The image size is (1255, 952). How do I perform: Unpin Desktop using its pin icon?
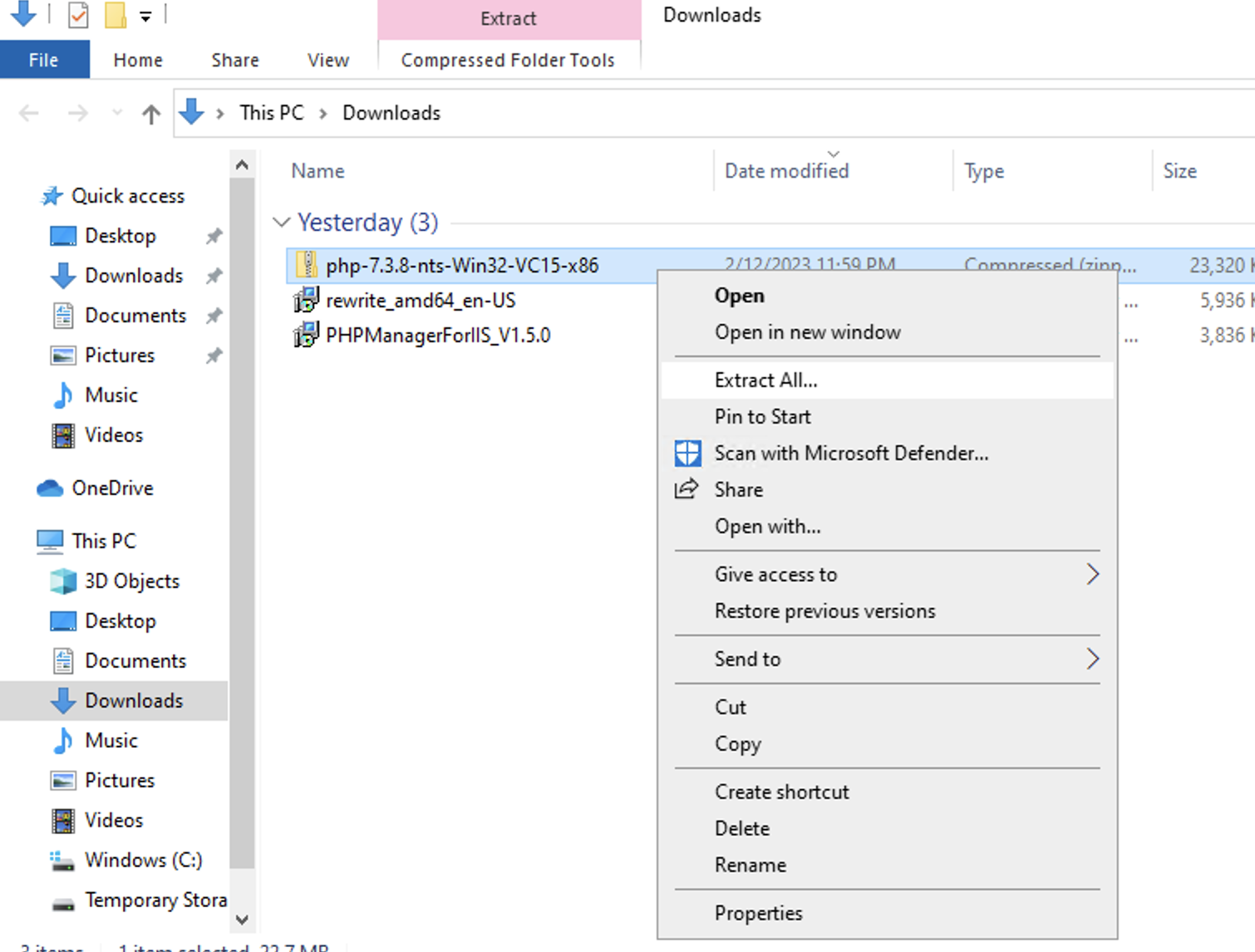pos(214,236)
